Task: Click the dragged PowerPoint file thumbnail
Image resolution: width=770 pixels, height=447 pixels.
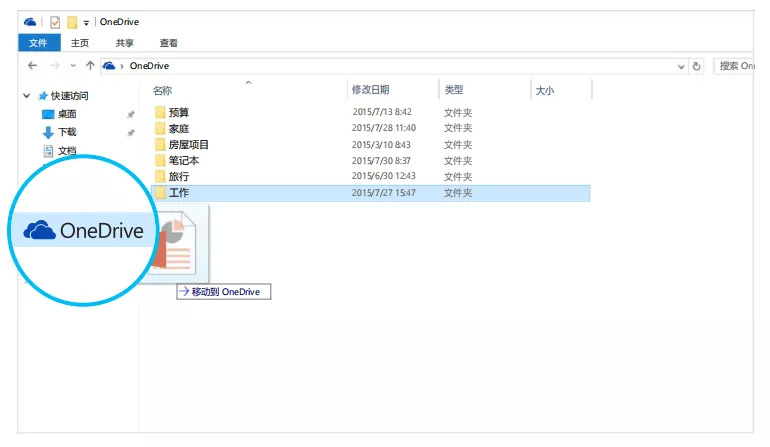Action: pyautogui.click(x=176, y=243)
